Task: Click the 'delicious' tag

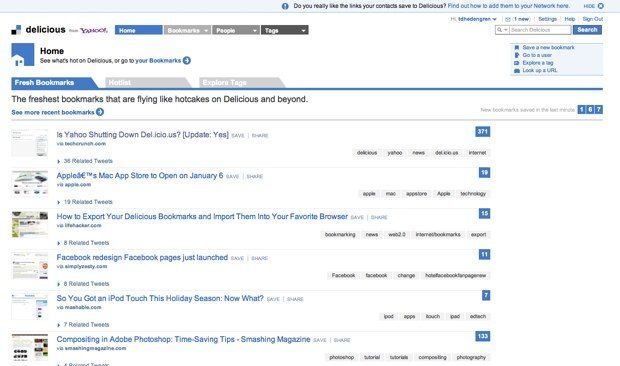Action: [x=367, y=153]
